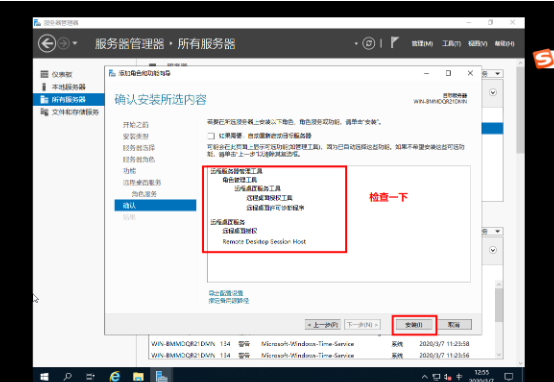Screen dimensions: 554x382
Task: Open the notifications flag icon
Action: tap(394, 43)
